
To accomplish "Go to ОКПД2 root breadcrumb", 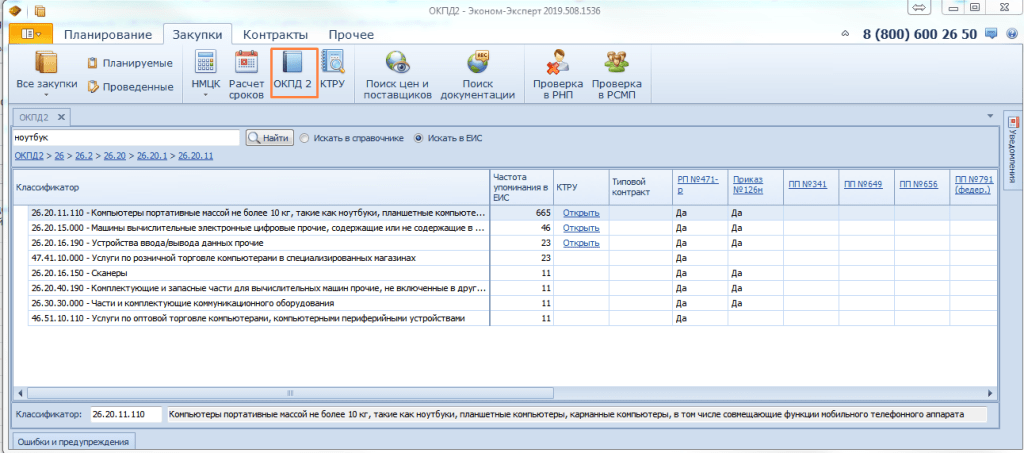I will click(29, 156).
